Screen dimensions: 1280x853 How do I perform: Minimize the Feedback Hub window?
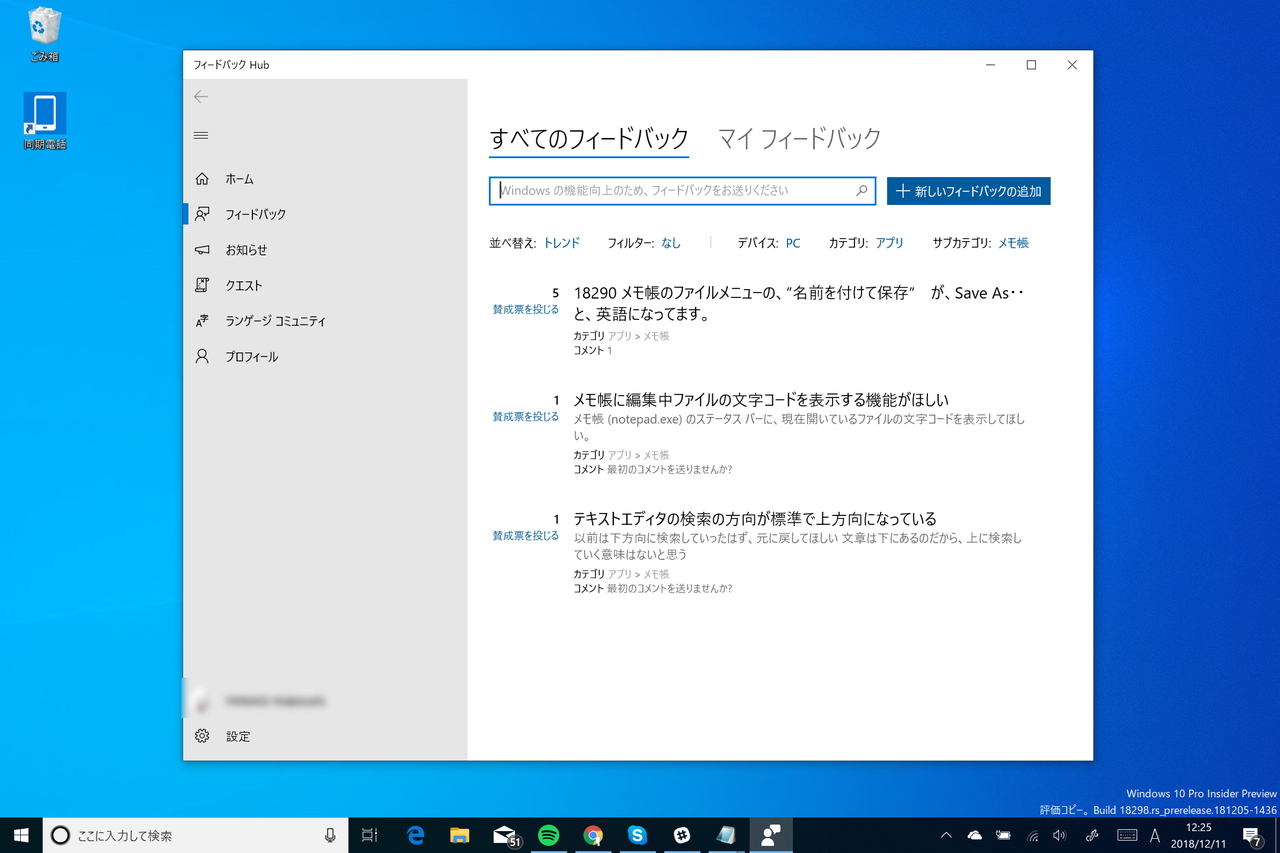tap(990, 65)
